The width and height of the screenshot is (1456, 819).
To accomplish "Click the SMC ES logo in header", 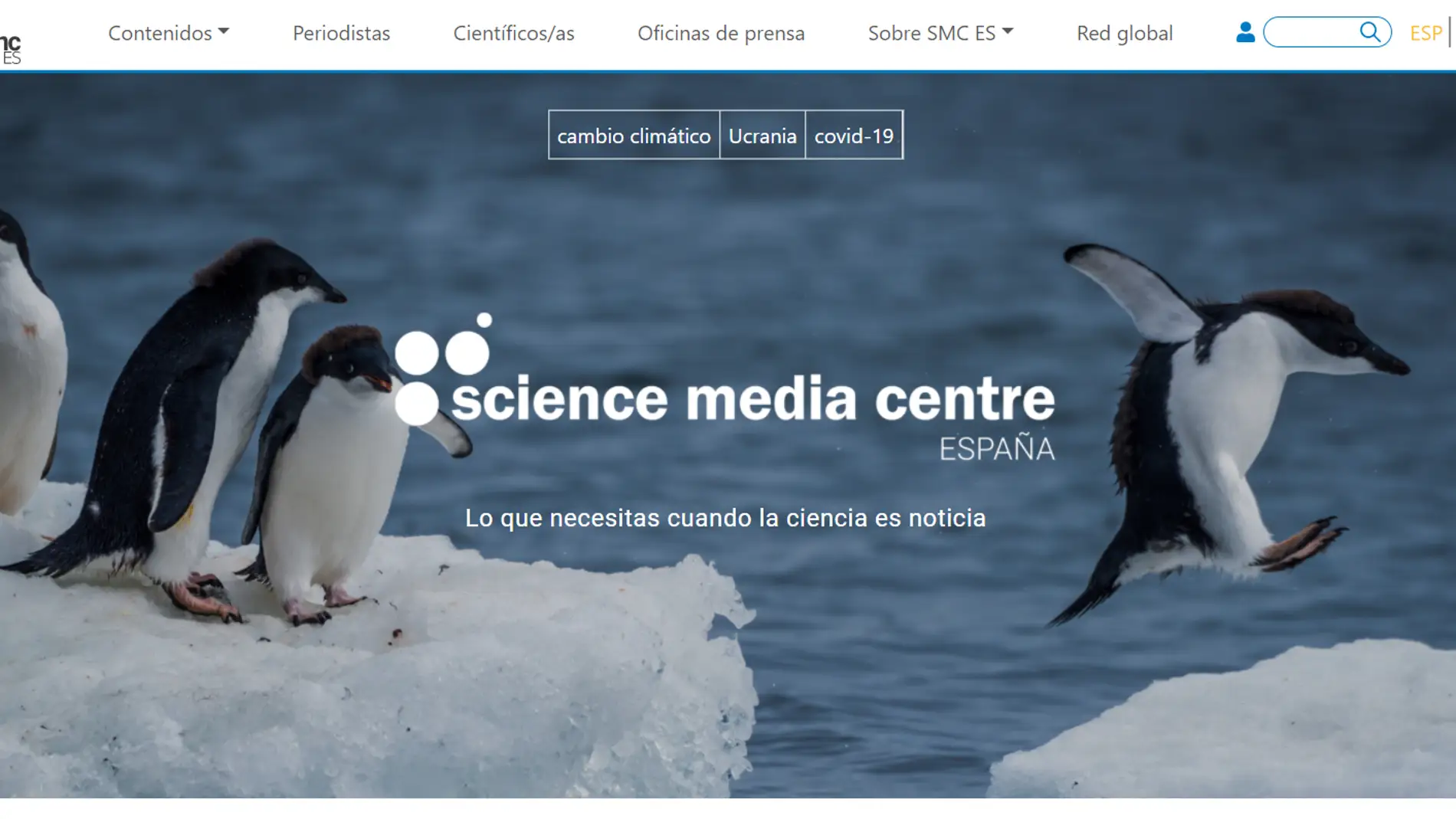I will (11, 48).
